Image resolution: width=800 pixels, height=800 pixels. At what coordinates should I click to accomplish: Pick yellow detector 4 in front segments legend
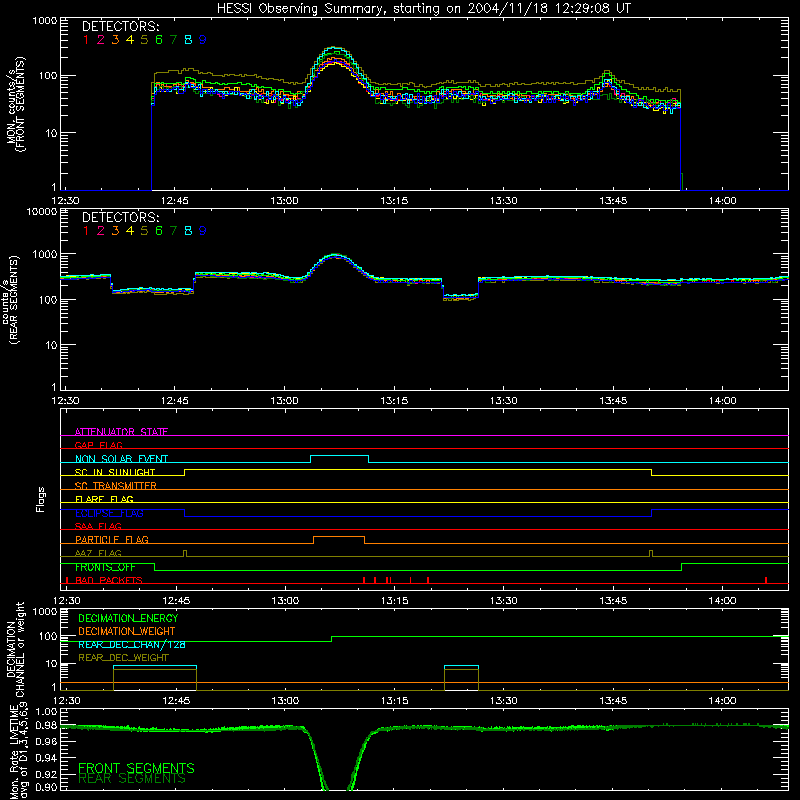click(x=130, y=40)
